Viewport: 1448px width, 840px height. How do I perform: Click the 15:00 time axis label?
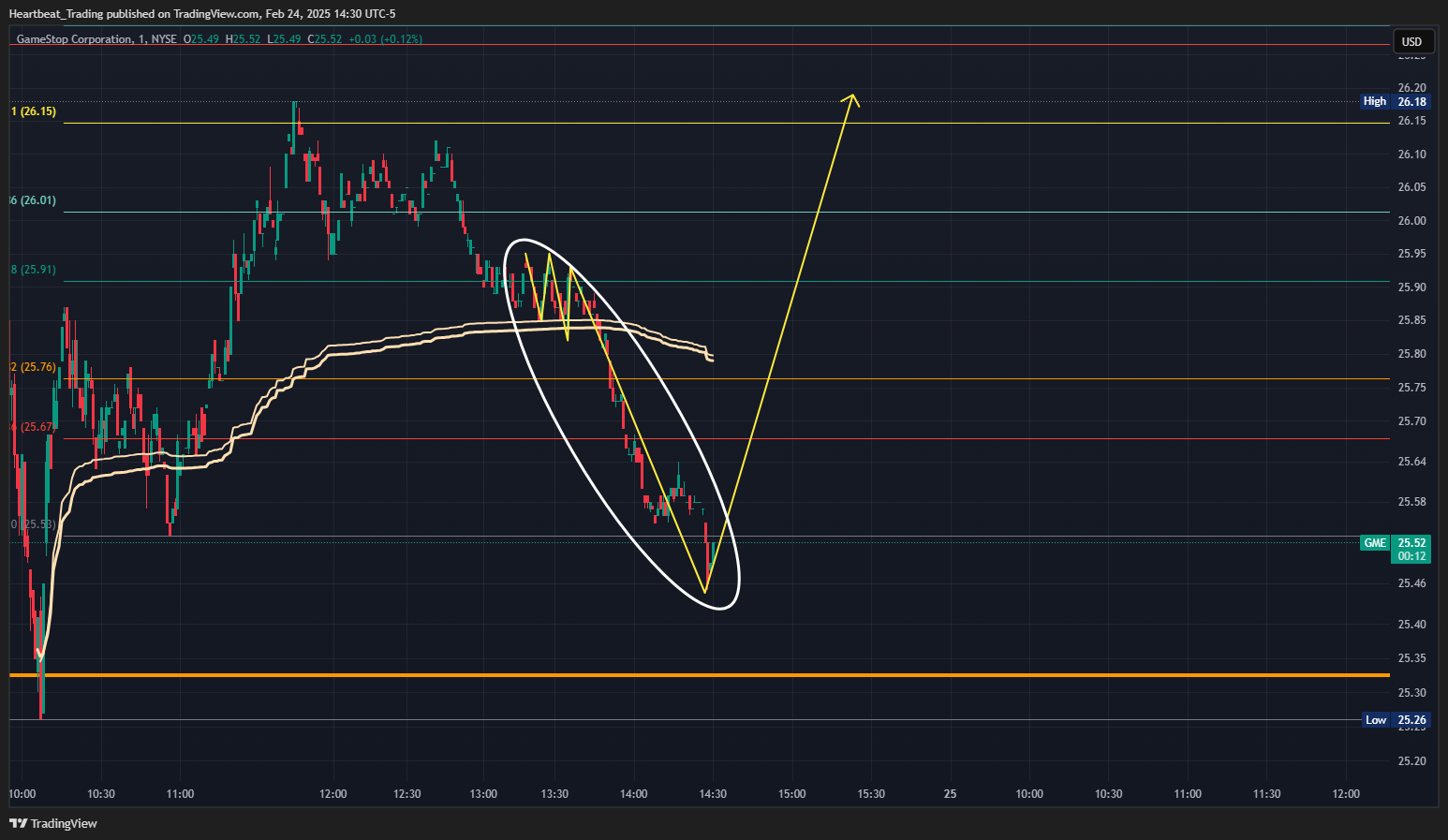coord(791,794)
